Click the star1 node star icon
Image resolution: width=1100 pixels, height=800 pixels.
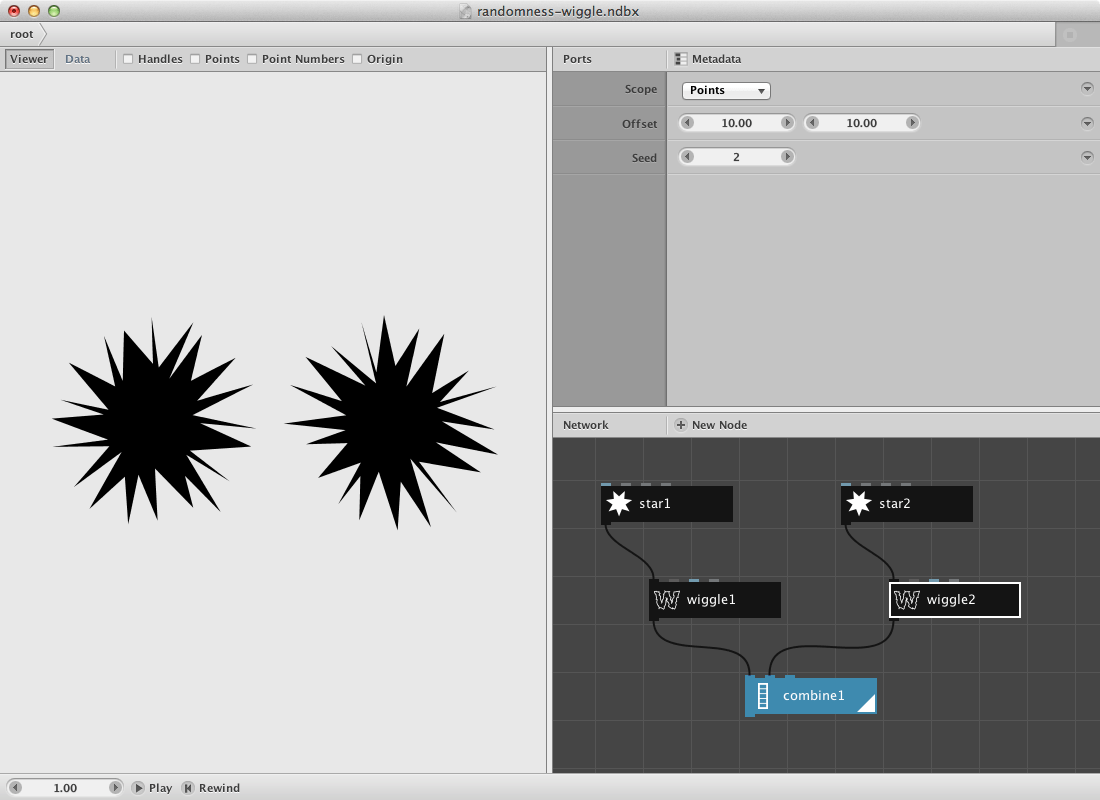(x=619, y=503)
